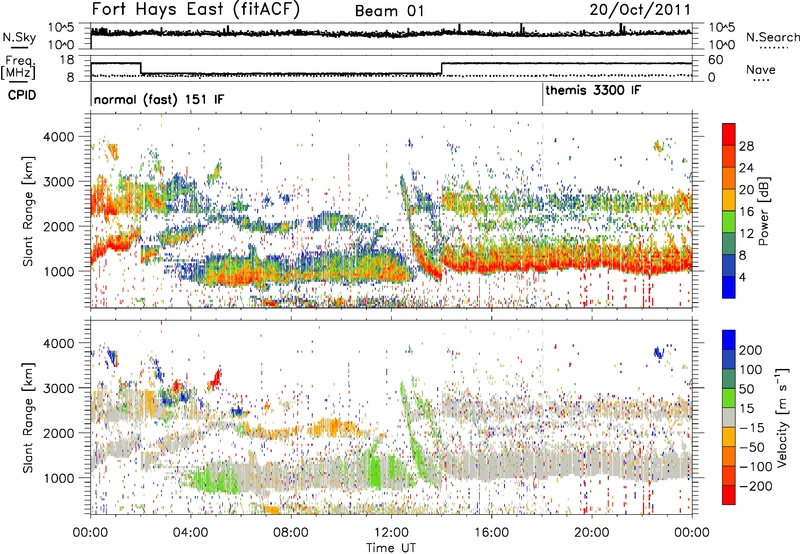800x554 pixels.
Task: Click the "12" power colorbar tick label
Action: pos(746,233)
